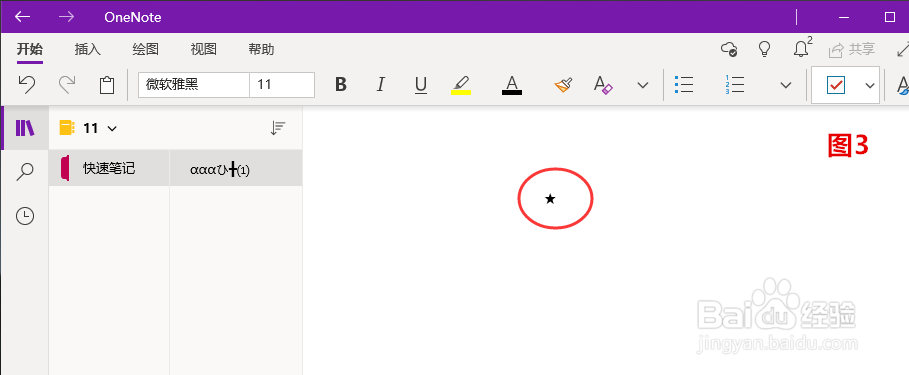Switch to the 帮助 tab
Image resolution: width=909 pixels, height=375 pixels.
coord(261,49)
